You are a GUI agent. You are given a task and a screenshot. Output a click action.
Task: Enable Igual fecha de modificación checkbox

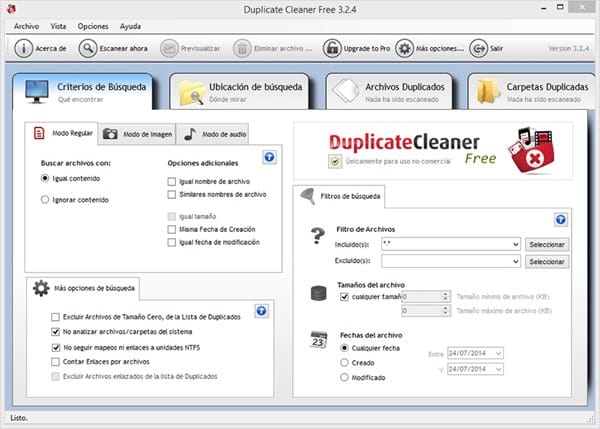point(172,242)
